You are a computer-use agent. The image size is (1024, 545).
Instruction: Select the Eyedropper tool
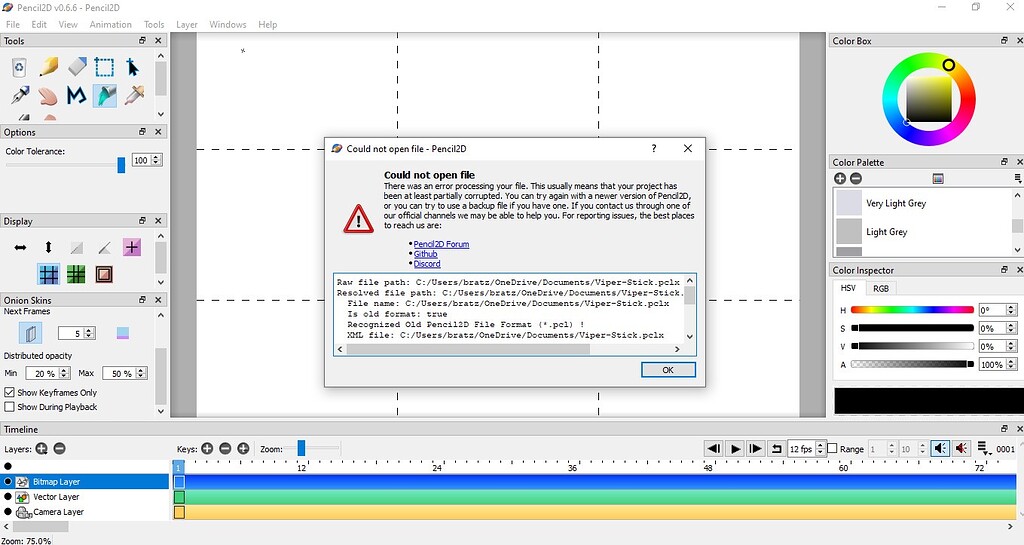(134, 95)
